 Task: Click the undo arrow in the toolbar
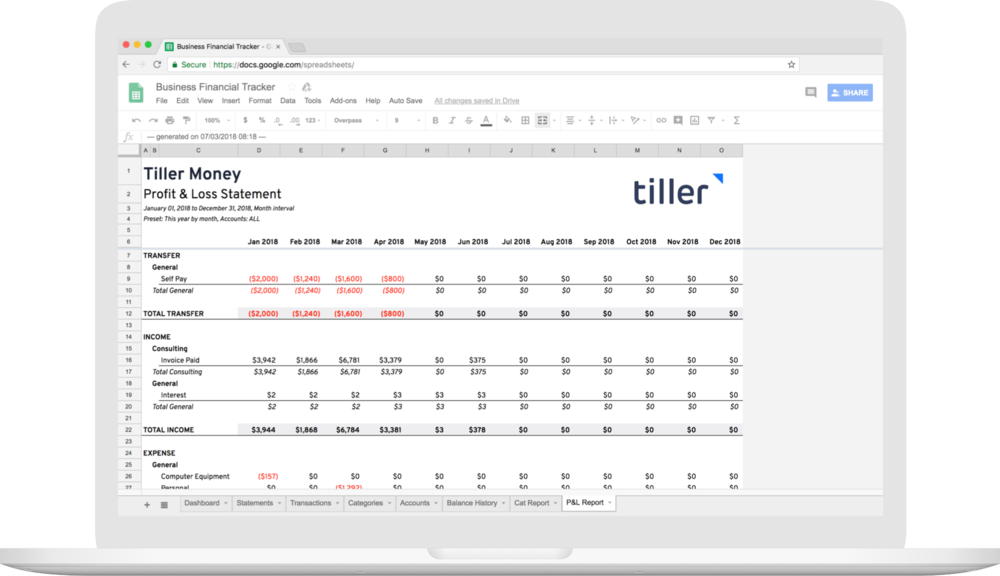tap(136, 120)
